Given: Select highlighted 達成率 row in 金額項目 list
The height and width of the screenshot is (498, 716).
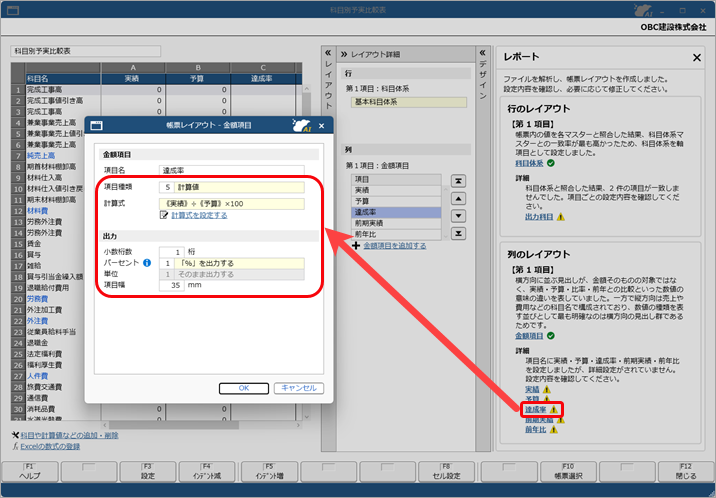Looking at the screenshot, I should (396, 212).
